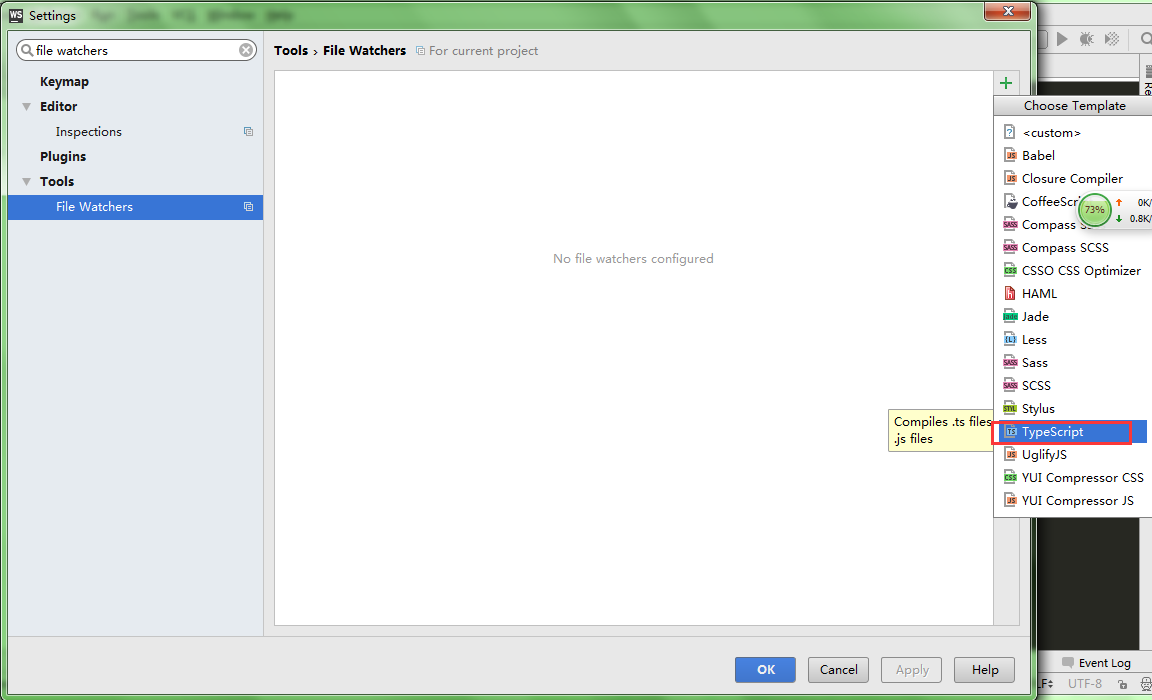Choose the <custom> template

point(1073,132)
